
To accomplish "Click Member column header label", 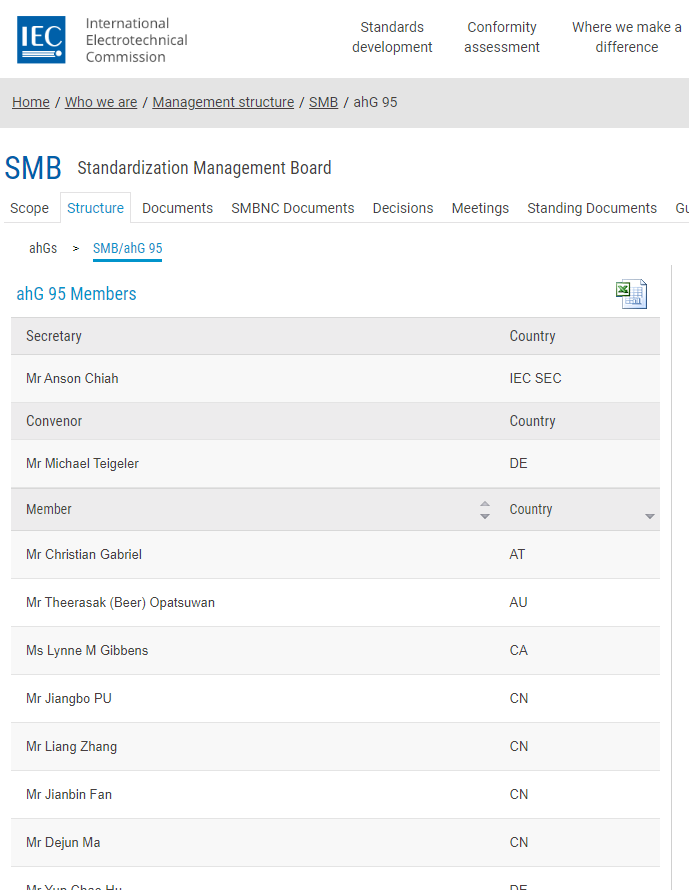I will (49, 509).
